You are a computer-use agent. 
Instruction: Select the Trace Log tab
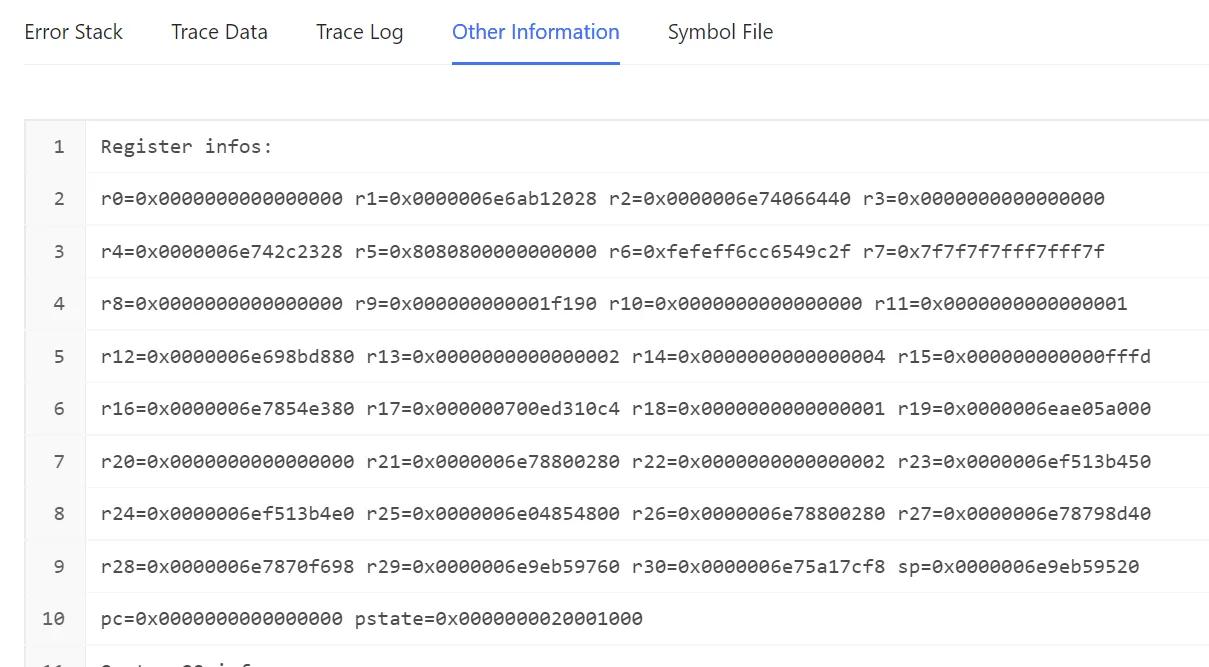359,32
